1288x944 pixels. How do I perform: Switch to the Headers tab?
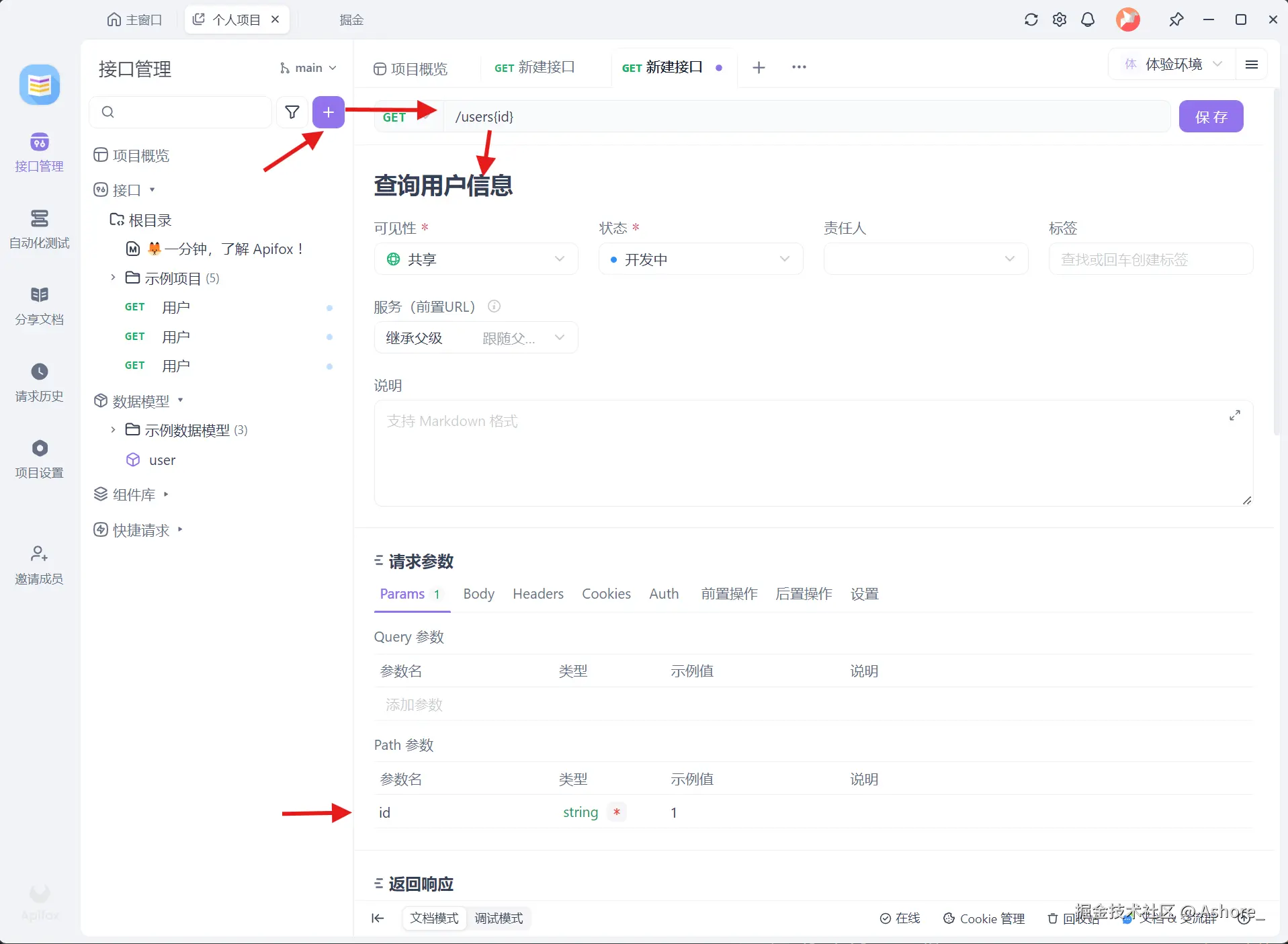pos(538,594)
